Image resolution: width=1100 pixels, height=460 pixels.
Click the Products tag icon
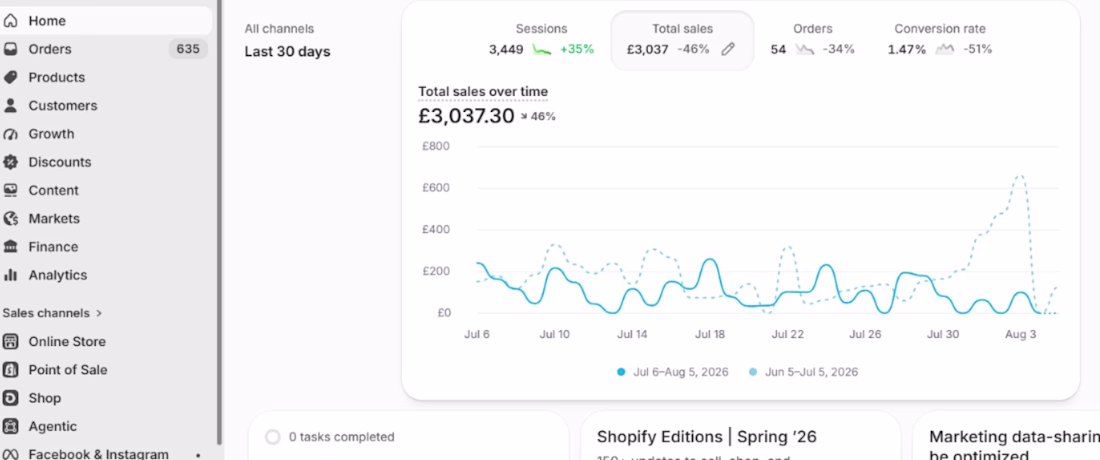10,77
